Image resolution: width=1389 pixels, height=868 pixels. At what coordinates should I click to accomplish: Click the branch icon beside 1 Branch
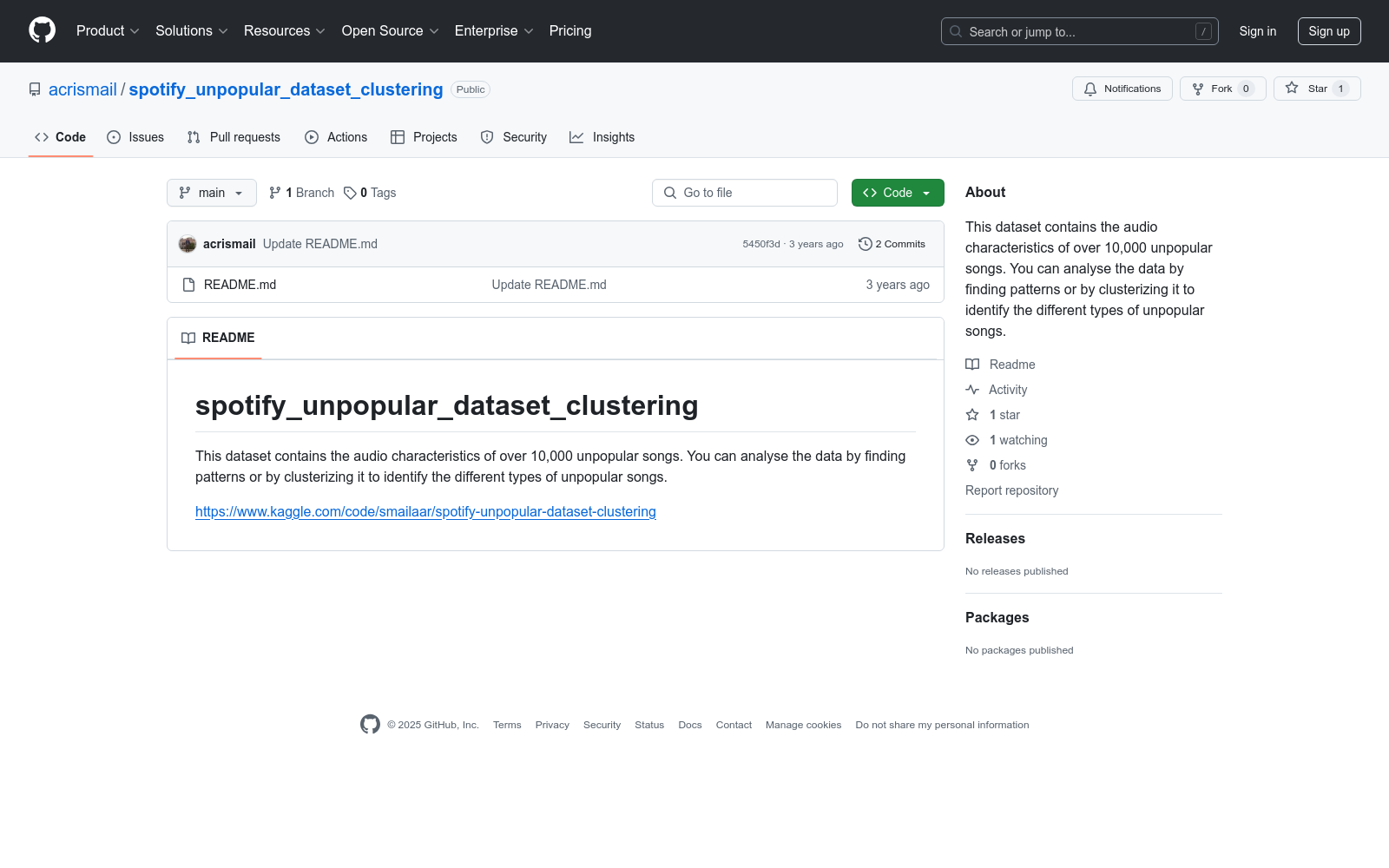(275, 193)
